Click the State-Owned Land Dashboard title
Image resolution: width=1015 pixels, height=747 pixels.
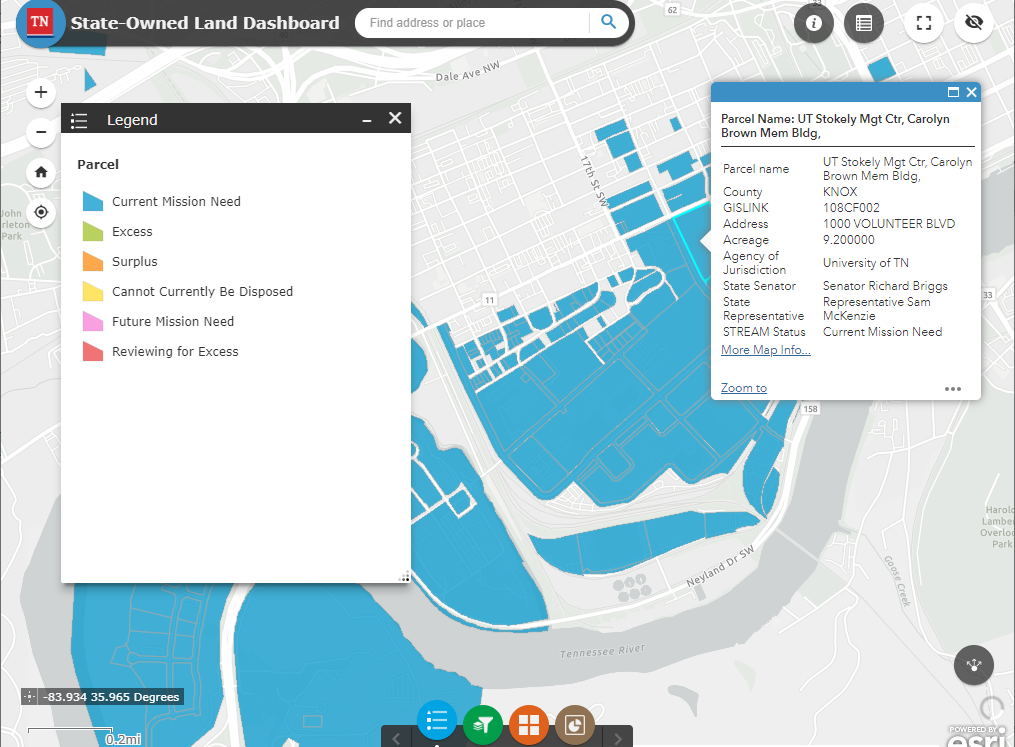[x=205, y=23]
